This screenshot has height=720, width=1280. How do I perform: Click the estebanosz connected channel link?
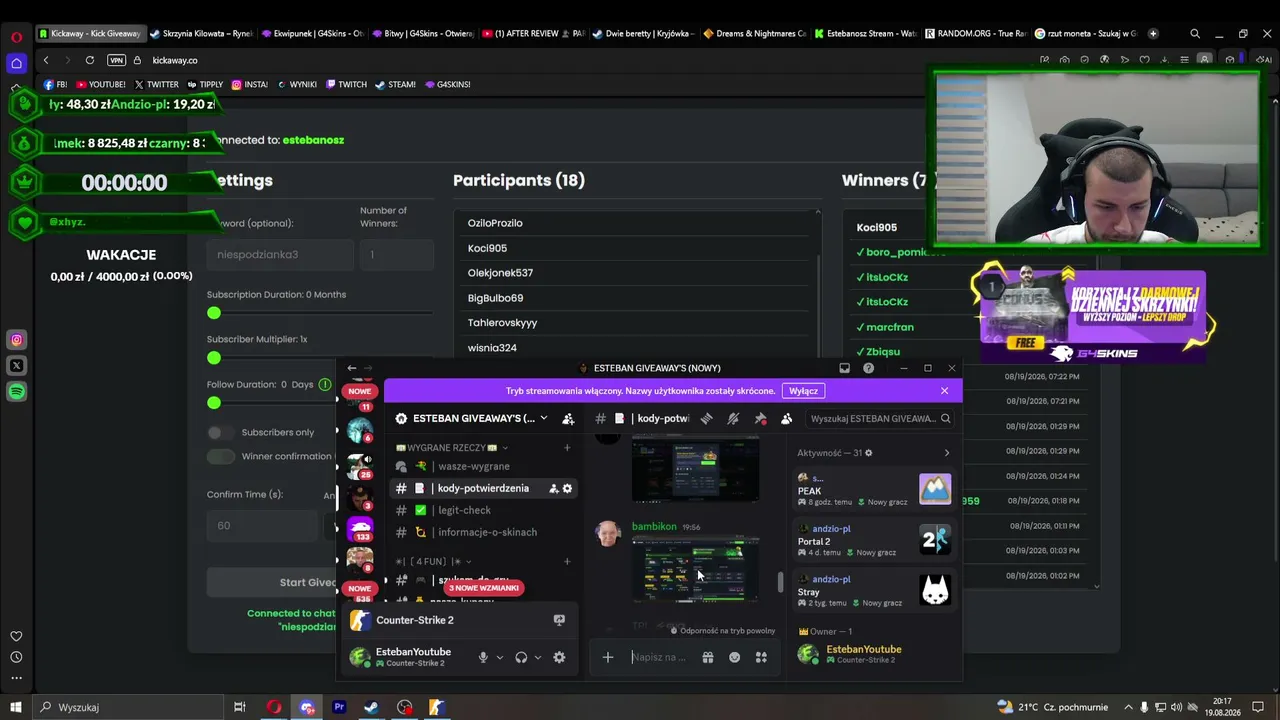coord(313,140)
